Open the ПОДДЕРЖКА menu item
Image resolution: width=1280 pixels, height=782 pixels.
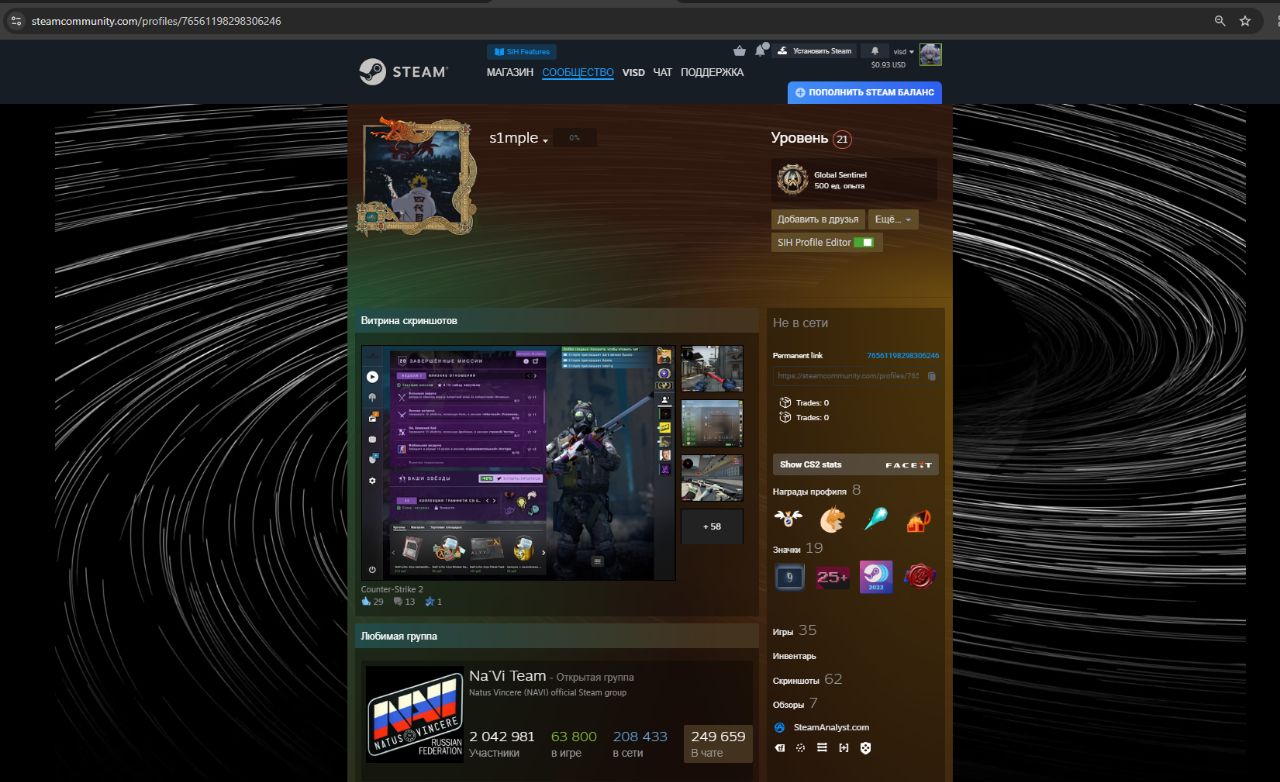pyautogui.click(x=712, y=72)
